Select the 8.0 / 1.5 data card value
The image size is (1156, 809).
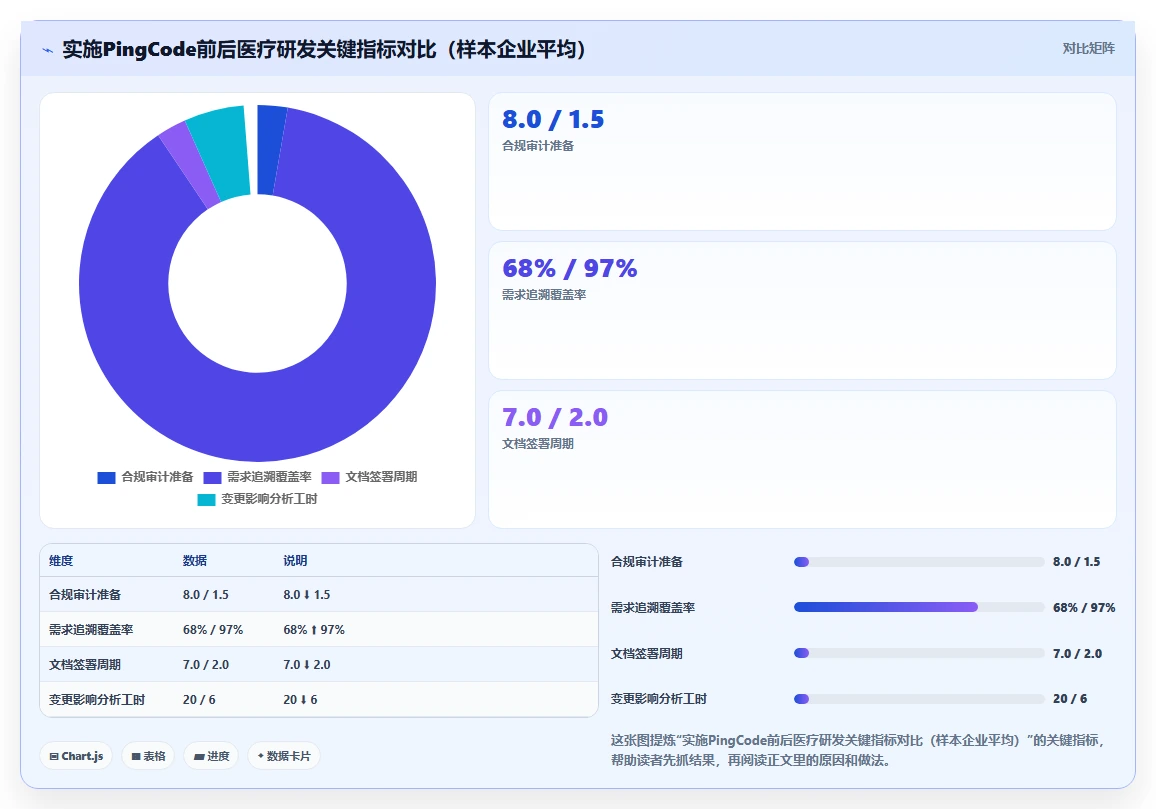click(x=553, y=119)
